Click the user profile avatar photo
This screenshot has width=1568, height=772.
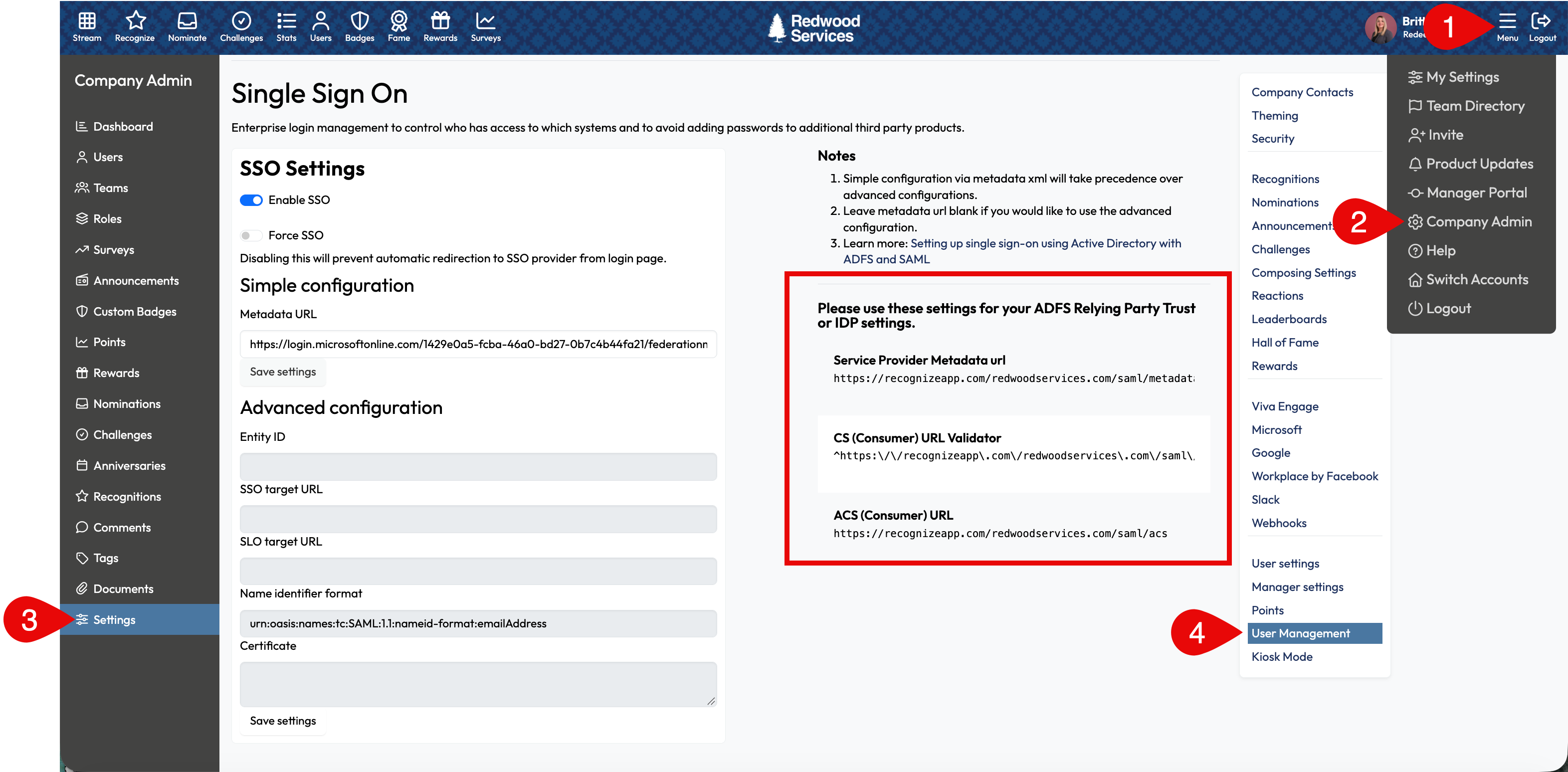(1380, 27)
